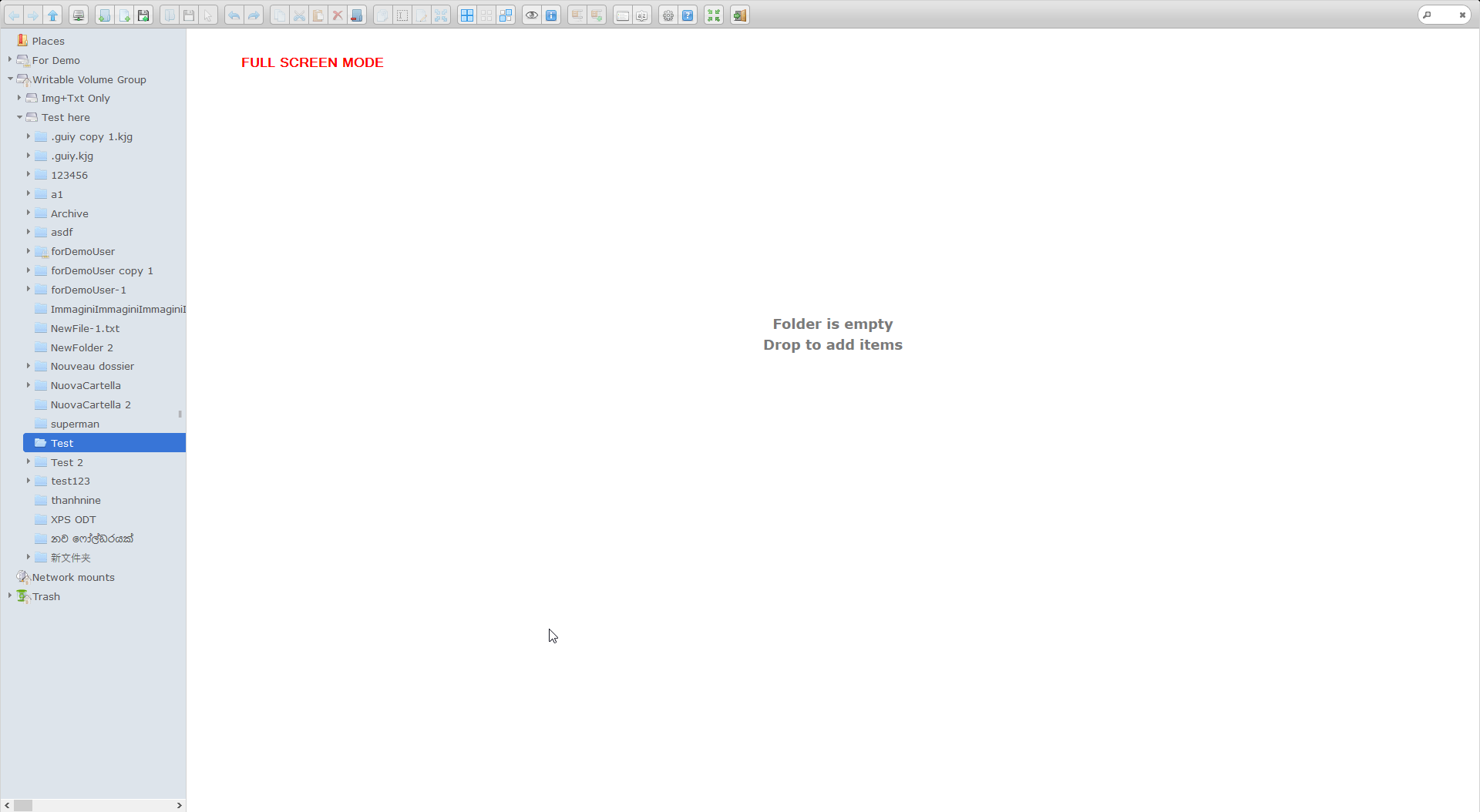Cut selection using the scissors icon
This screenshot has width=1480, height=812.
click(299, 15)
